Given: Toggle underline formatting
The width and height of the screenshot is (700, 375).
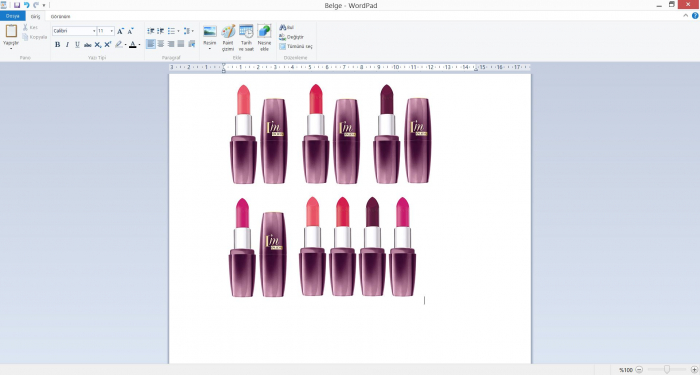Looking at the screenshot, I should 77,45.
